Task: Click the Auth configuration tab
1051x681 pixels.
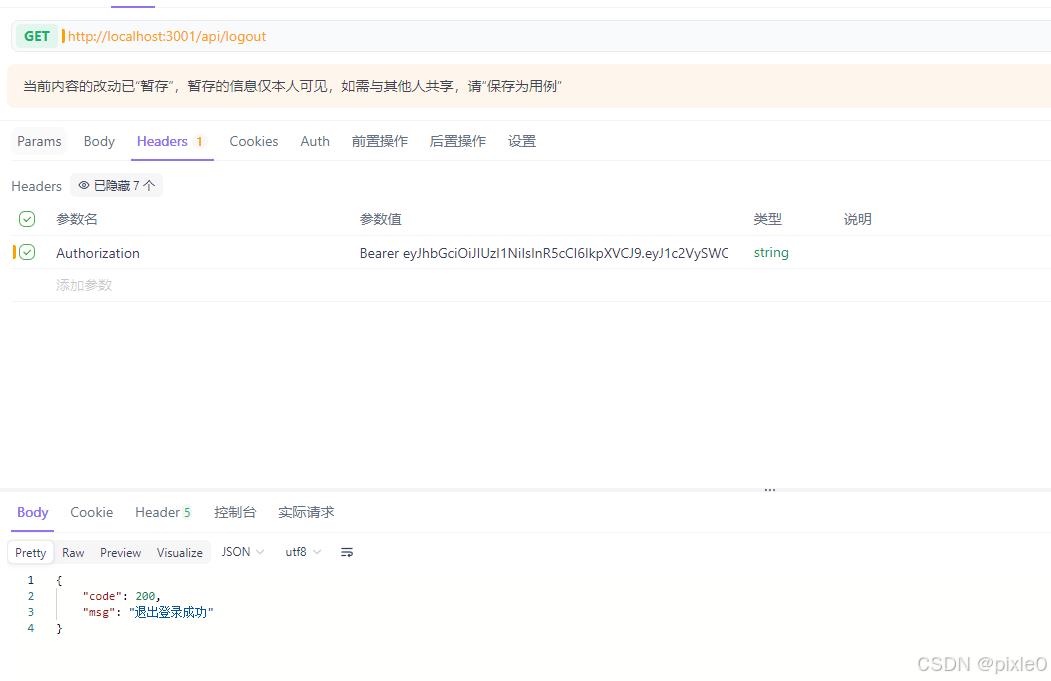Action: 314,141
